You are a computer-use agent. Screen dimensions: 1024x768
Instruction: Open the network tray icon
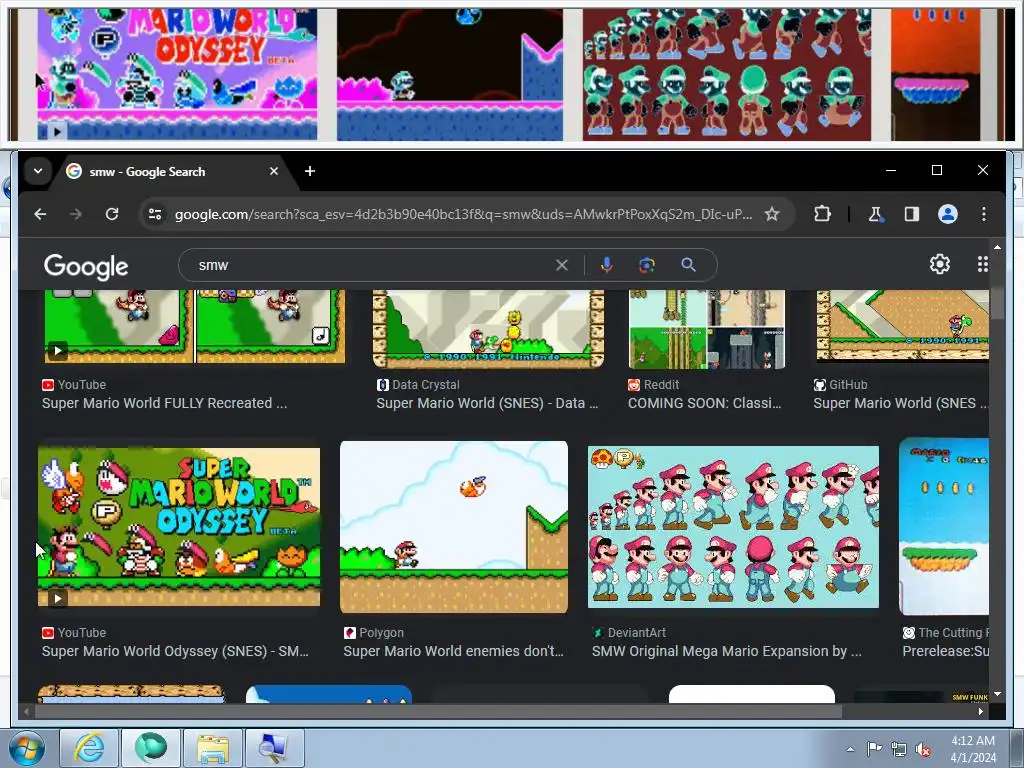(899, 749)
